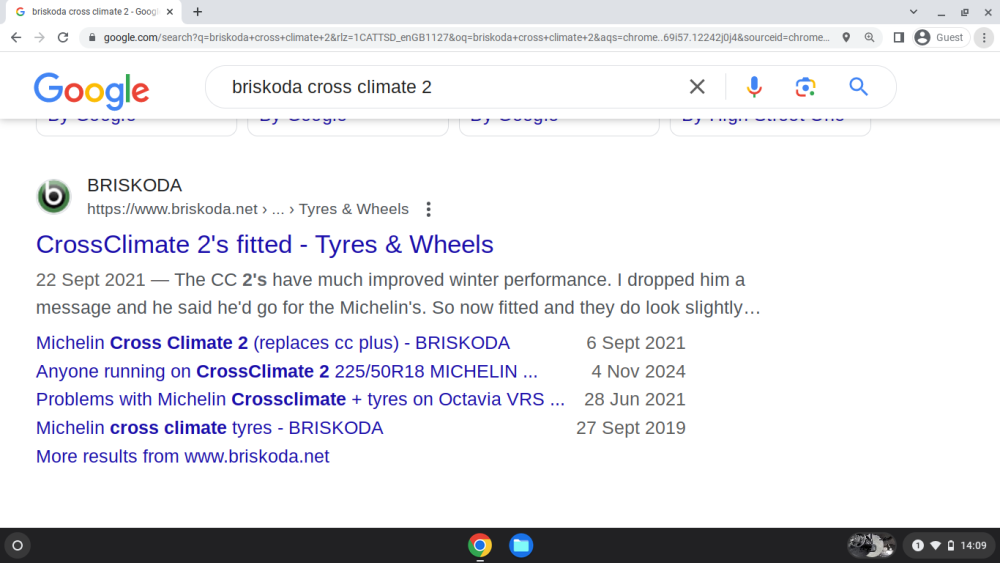The width and height of the screenshot is (1000, 563).
Task: Toggle the browser side panel
Action: click(899, 38)
